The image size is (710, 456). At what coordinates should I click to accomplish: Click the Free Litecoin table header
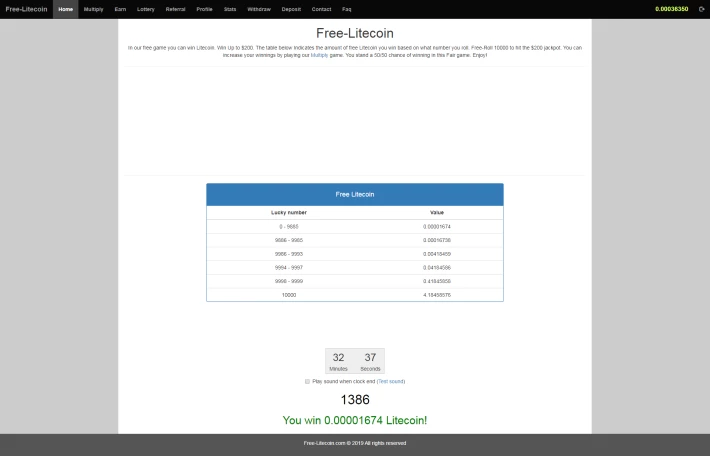pyautogui.click(x=355, y=194)
